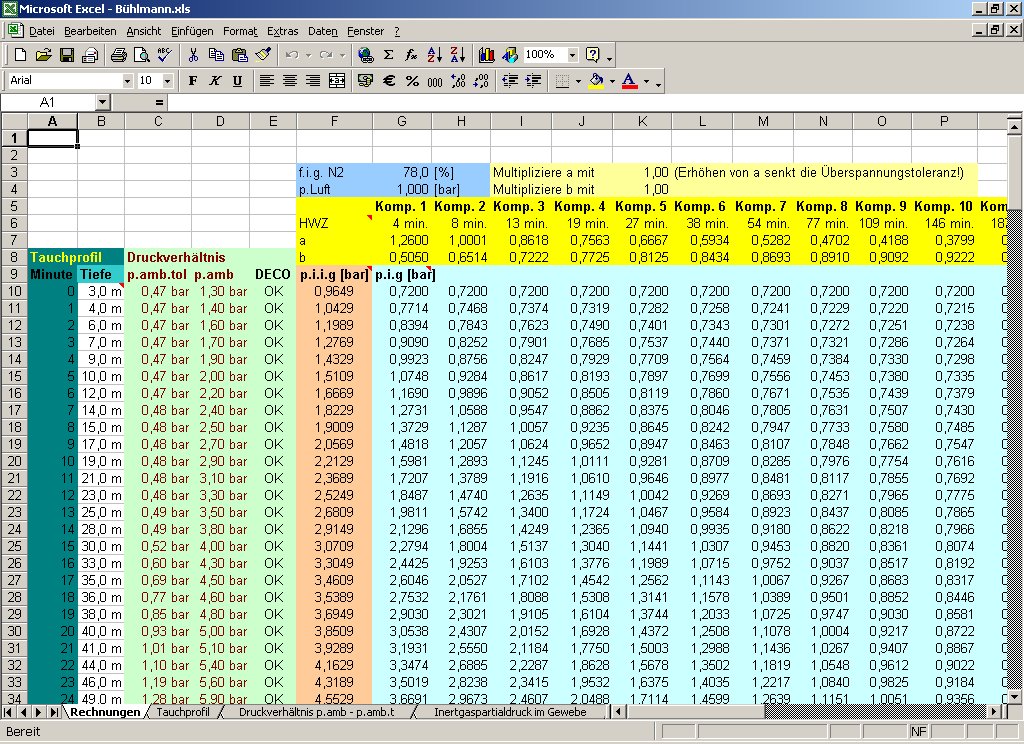This screenshot has height=744, width=1024.
Task: Switch to the Tauchprofil sheet tab
Action: [183, 712]
